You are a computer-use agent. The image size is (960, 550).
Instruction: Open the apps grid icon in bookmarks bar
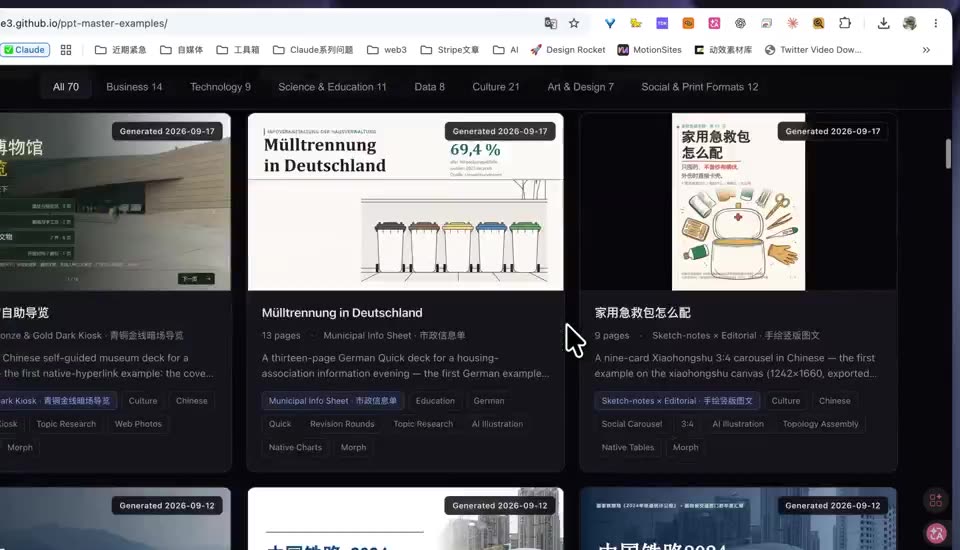(66, 50)
